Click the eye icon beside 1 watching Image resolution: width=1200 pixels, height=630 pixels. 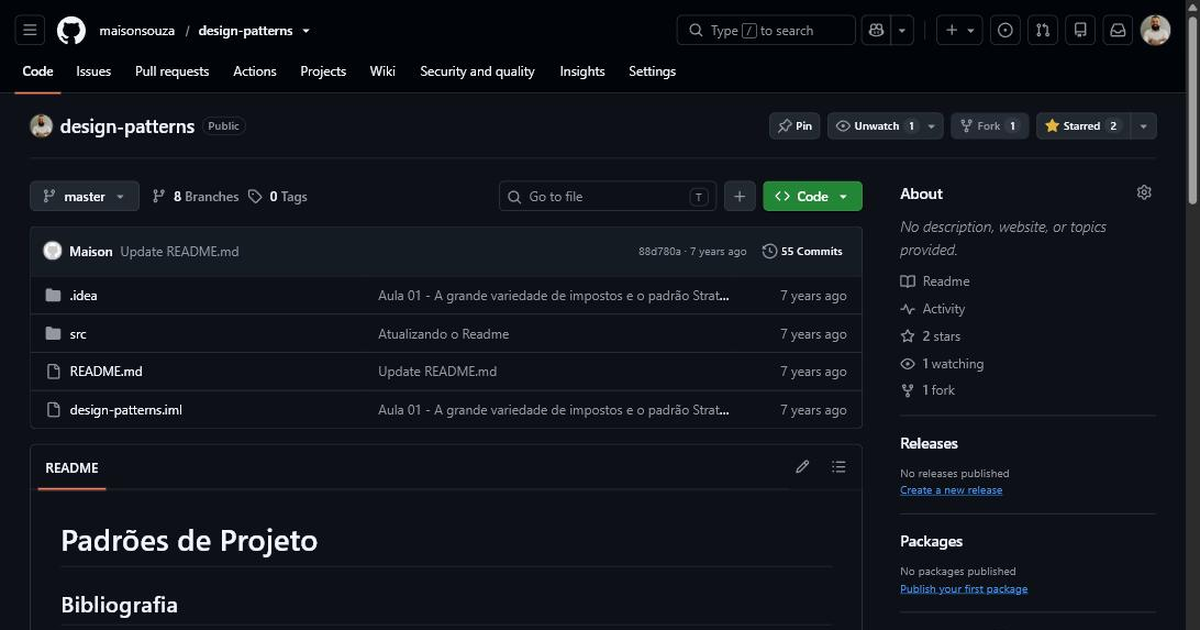(907, 364)
